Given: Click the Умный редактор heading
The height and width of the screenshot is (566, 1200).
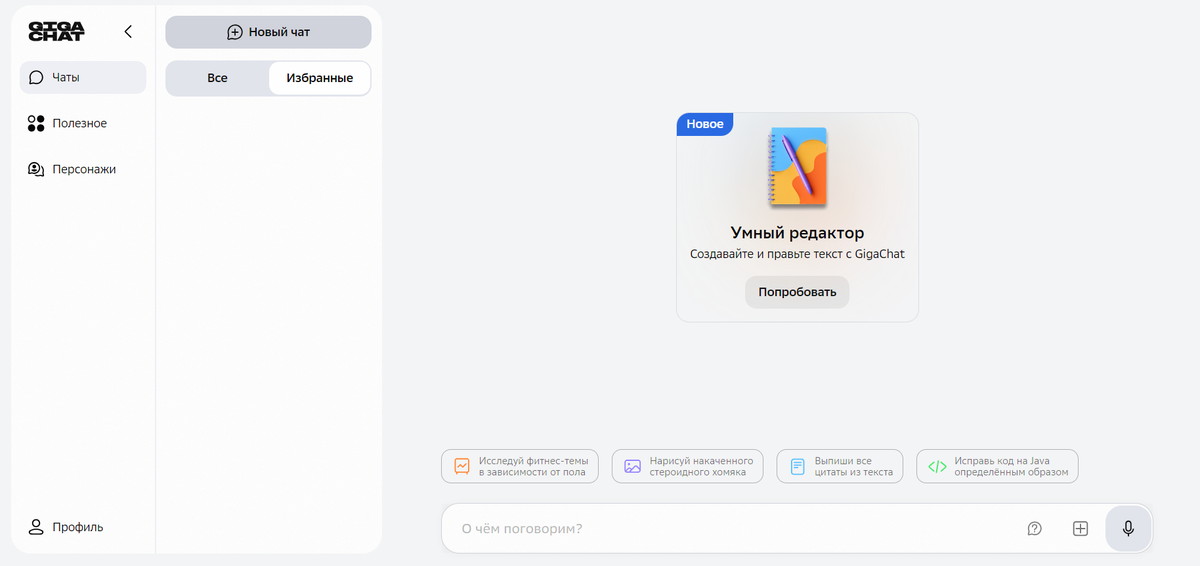Looking at the screenshot, I should tap(797, 233).
